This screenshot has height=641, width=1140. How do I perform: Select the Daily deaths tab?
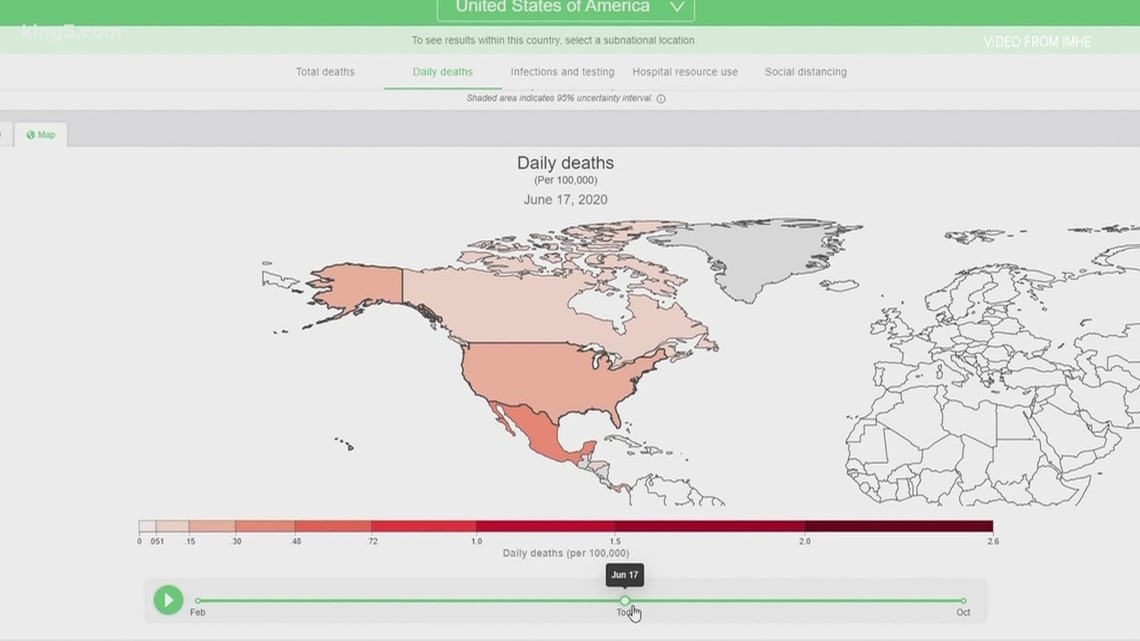pos(442,72)
